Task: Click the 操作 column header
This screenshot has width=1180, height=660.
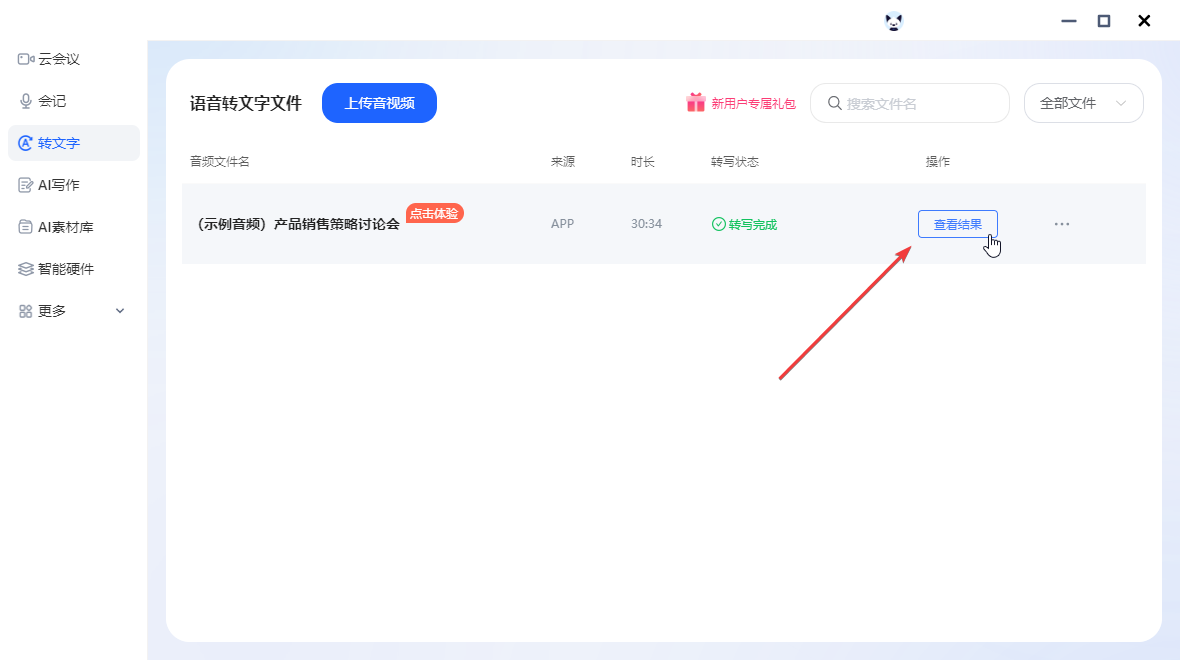Action: coord(938,162)
